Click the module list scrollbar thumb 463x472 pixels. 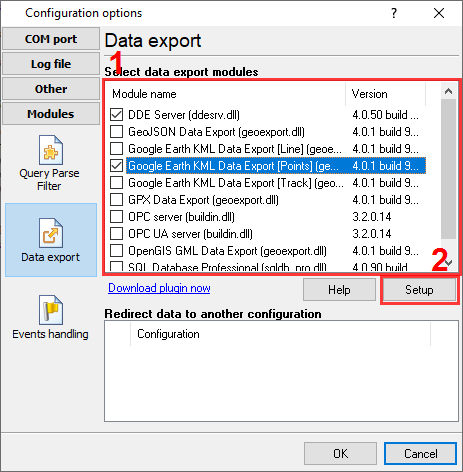tap(448, 169)
